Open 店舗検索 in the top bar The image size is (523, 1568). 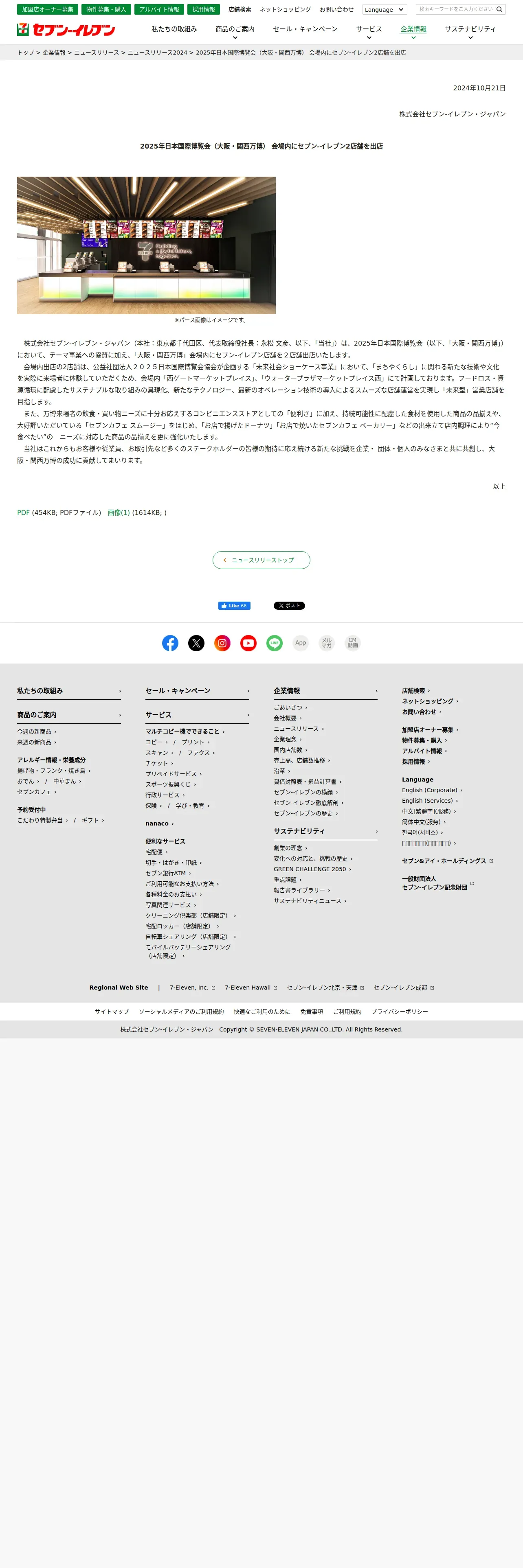click(239, 10)
